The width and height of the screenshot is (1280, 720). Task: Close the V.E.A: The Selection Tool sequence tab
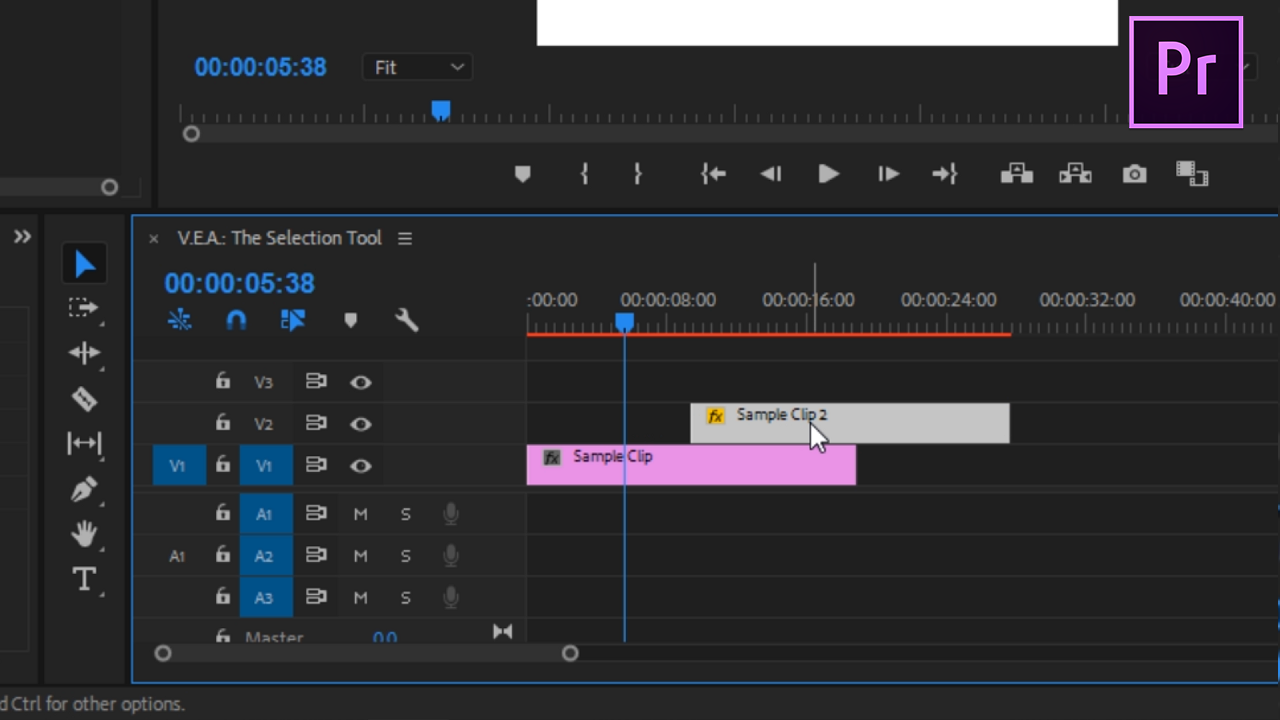(x=153, y=238)
